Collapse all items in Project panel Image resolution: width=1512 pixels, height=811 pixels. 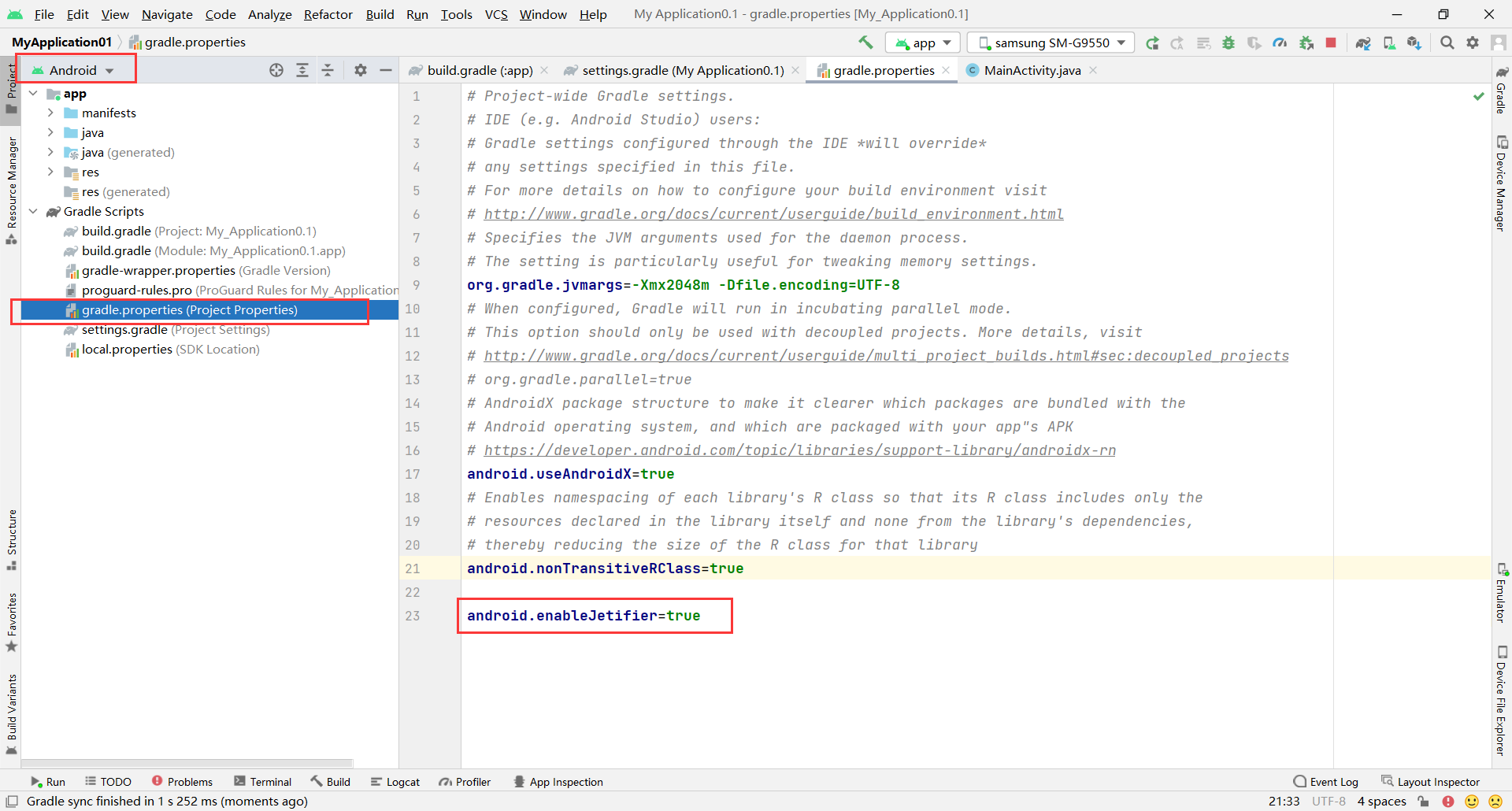click(x=328, y=70)
